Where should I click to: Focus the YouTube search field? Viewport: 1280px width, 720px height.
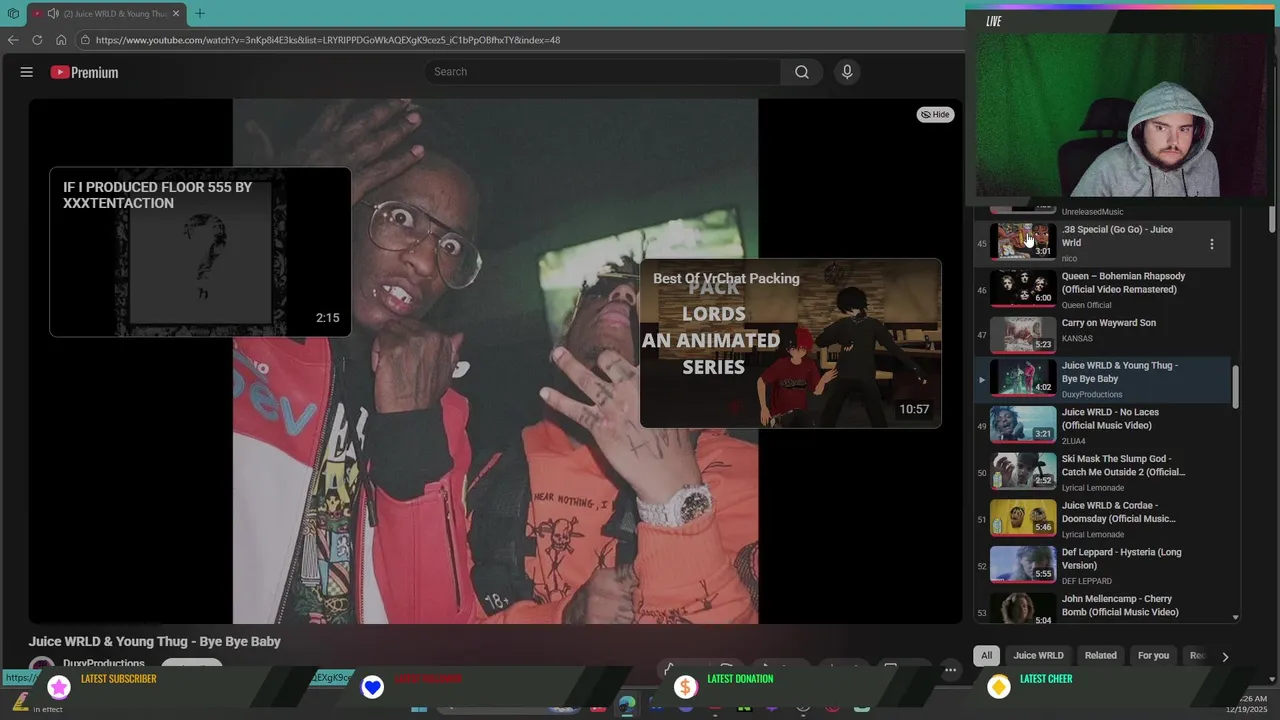pos(603,72)
